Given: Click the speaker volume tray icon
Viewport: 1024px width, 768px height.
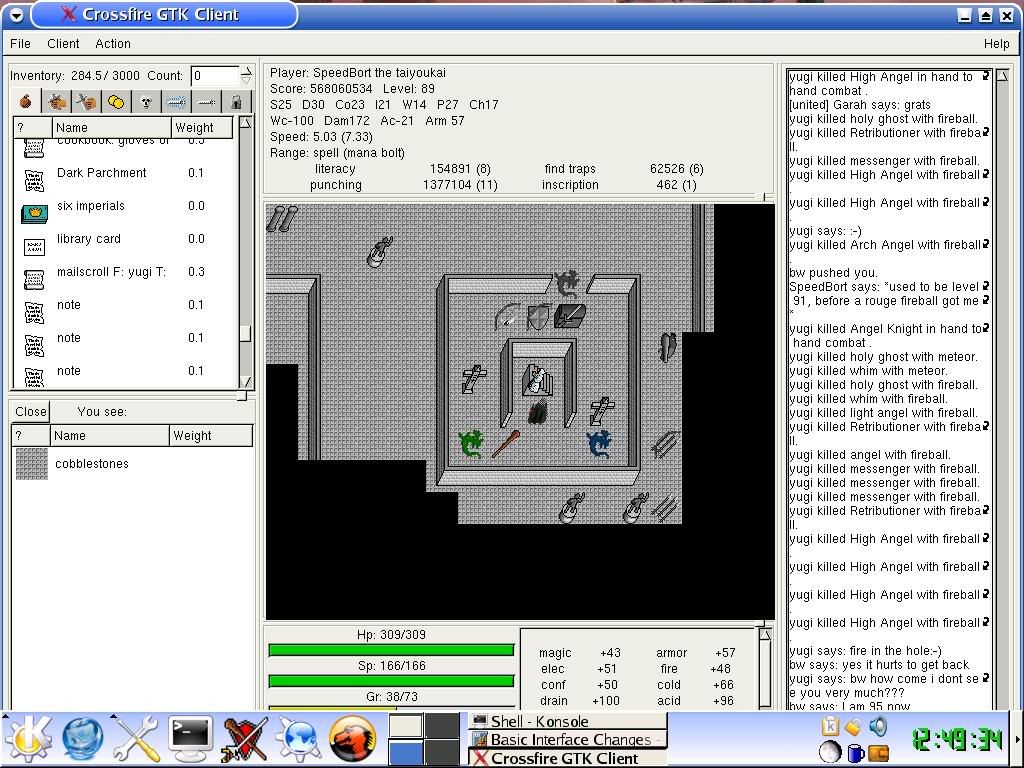Looking at the screenshot, I should click(x=878, y=726).
